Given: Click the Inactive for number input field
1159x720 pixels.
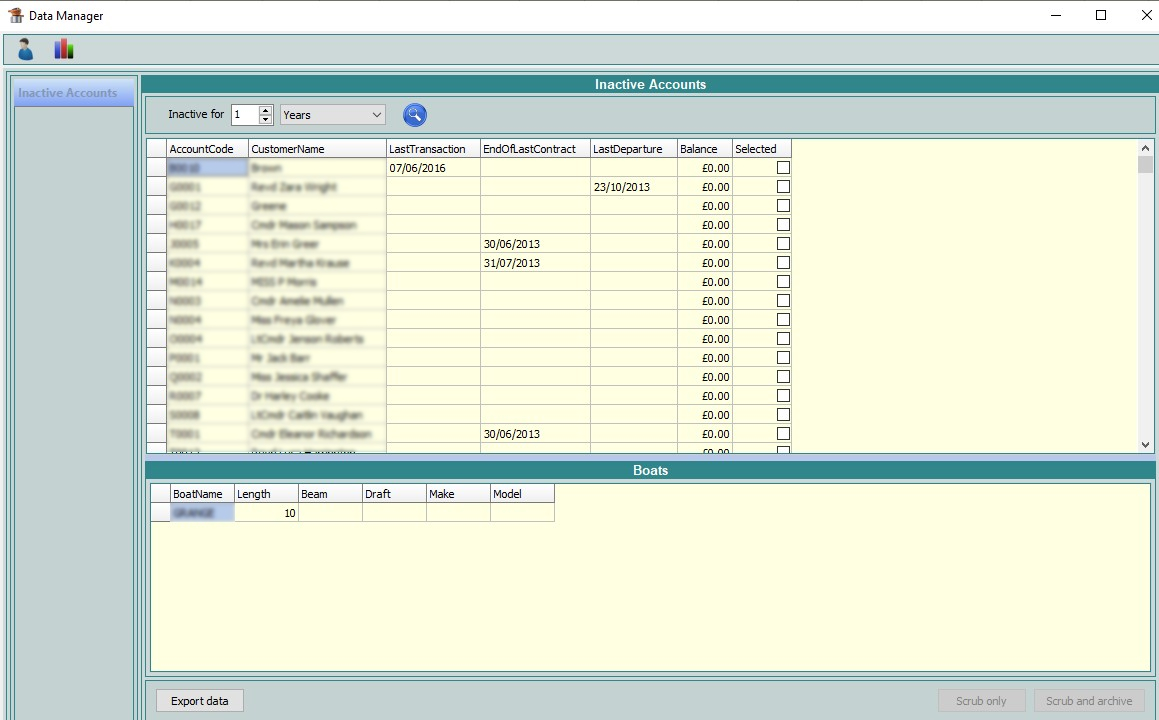Looking at the screenshot, I should (x=245, y=115).
